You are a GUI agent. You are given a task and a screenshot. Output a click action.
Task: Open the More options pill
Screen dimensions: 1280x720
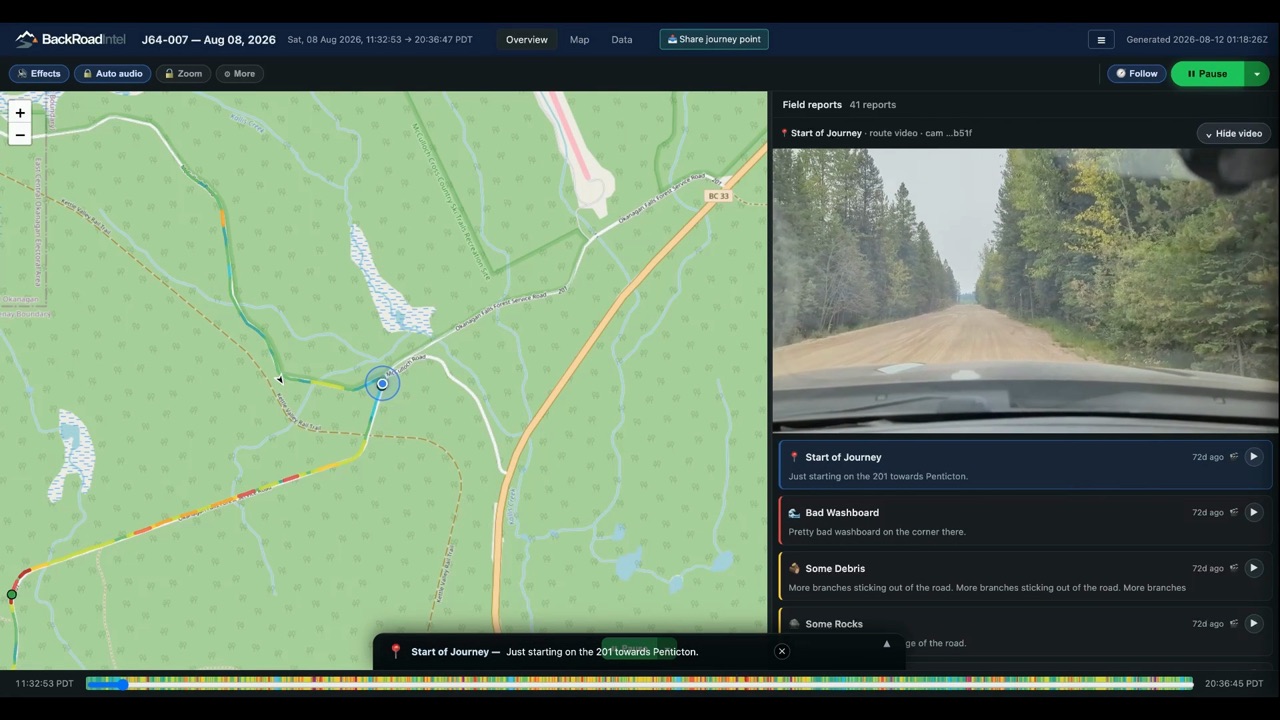click(x=239, y=74)
